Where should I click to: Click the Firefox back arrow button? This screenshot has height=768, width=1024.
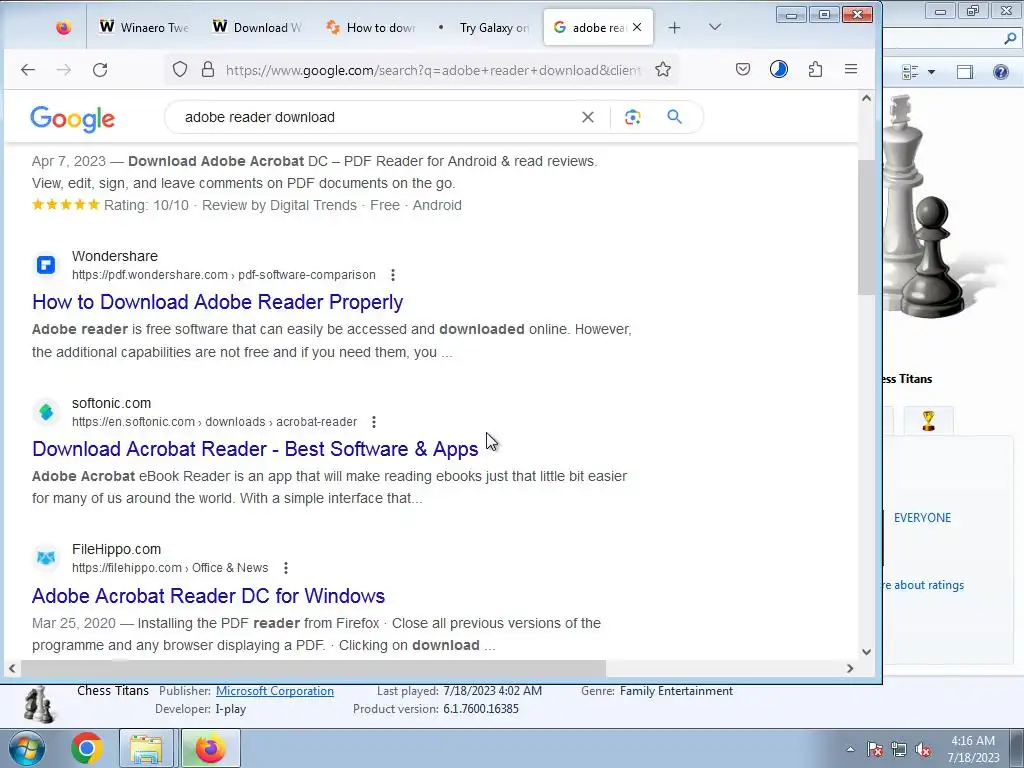point(27,70)
